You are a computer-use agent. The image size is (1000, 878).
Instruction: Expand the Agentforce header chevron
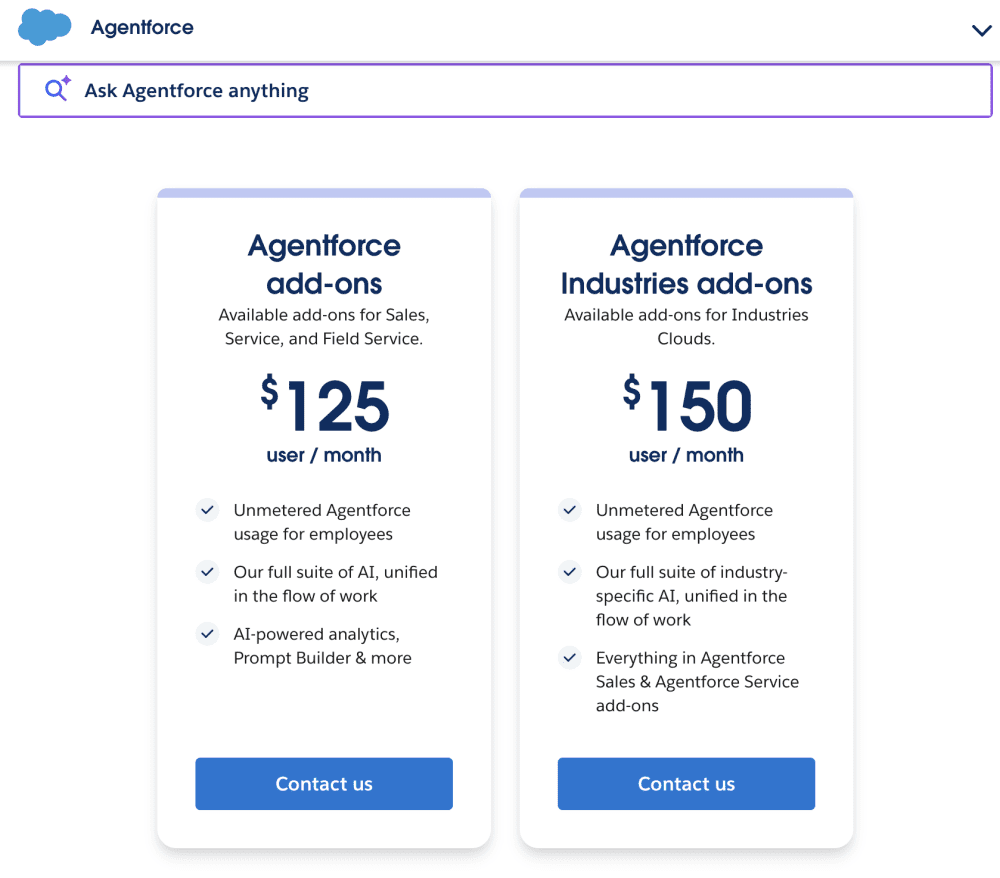[981, 30]
